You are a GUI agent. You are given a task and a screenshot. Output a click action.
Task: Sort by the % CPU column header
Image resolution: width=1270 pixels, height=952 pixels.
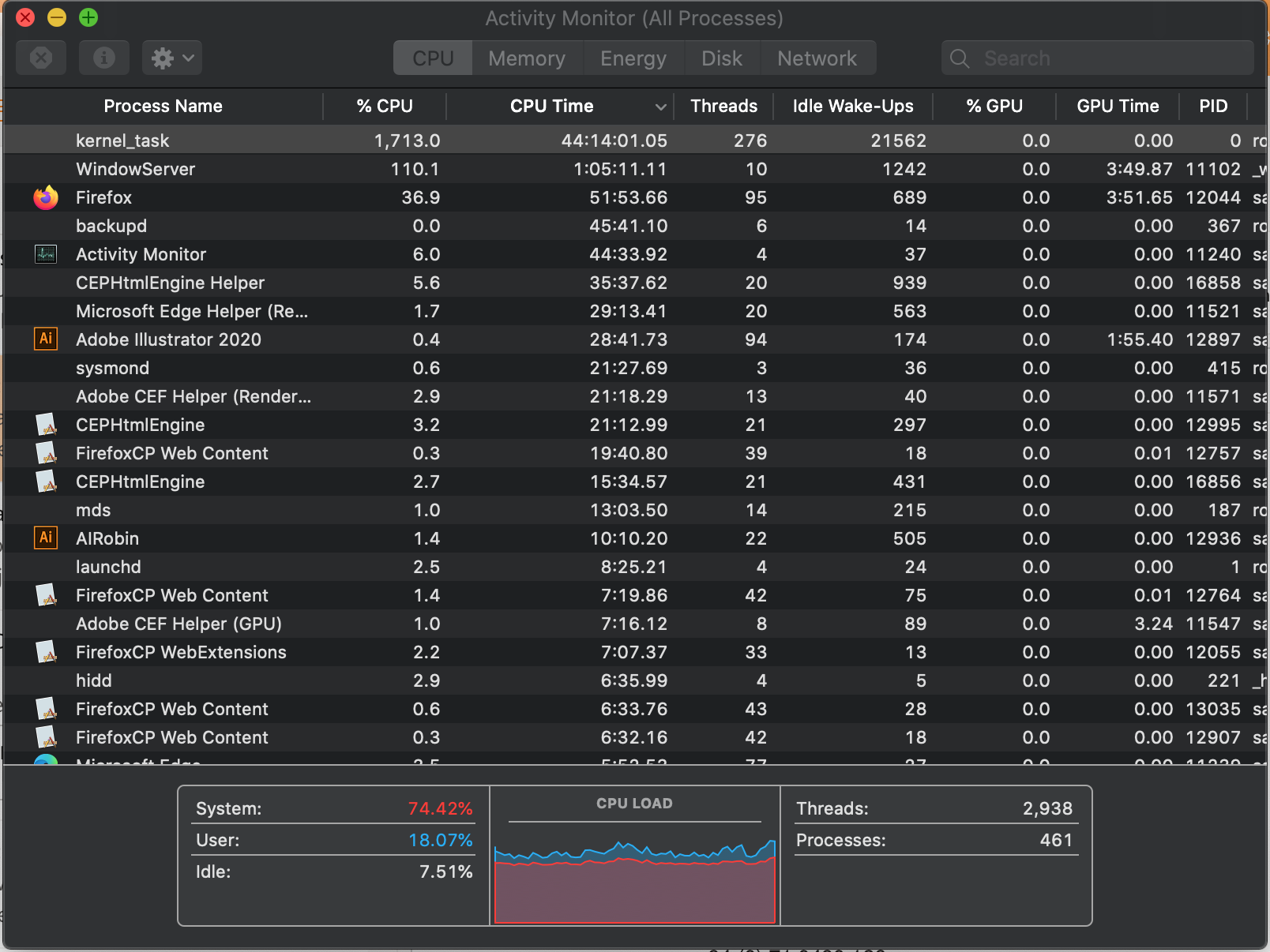click(x=385, y=106)
